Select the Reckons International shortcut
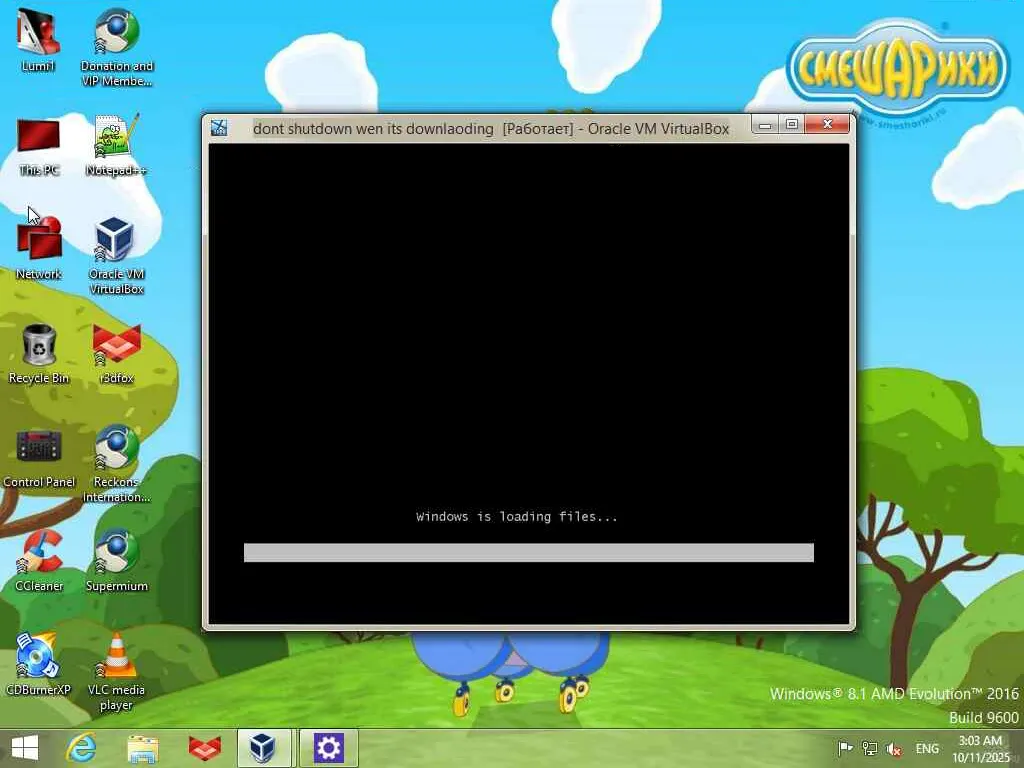Screen dimensions: 1024x768 [116, 464]
